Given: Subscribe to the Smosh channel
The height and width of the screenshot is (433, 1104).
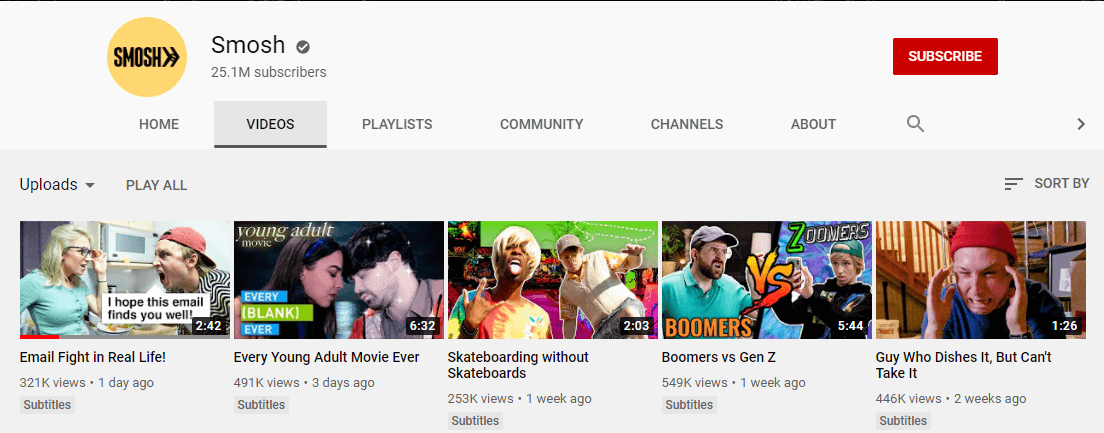Looking at the screenshot, I should click(945, 56).
